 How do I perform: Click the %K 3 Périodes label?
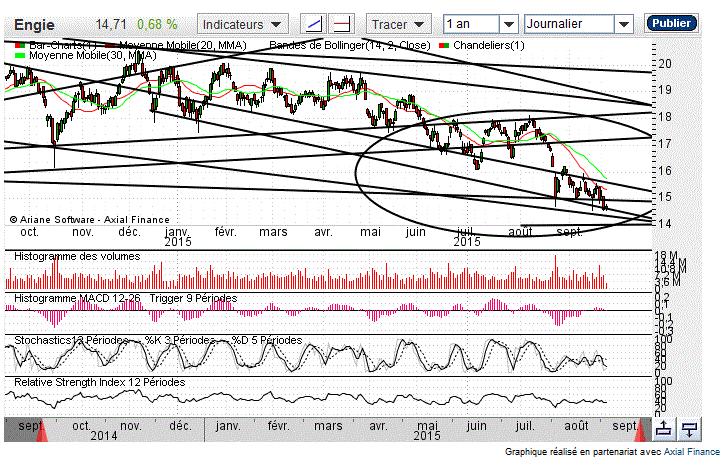pos(180,340)
